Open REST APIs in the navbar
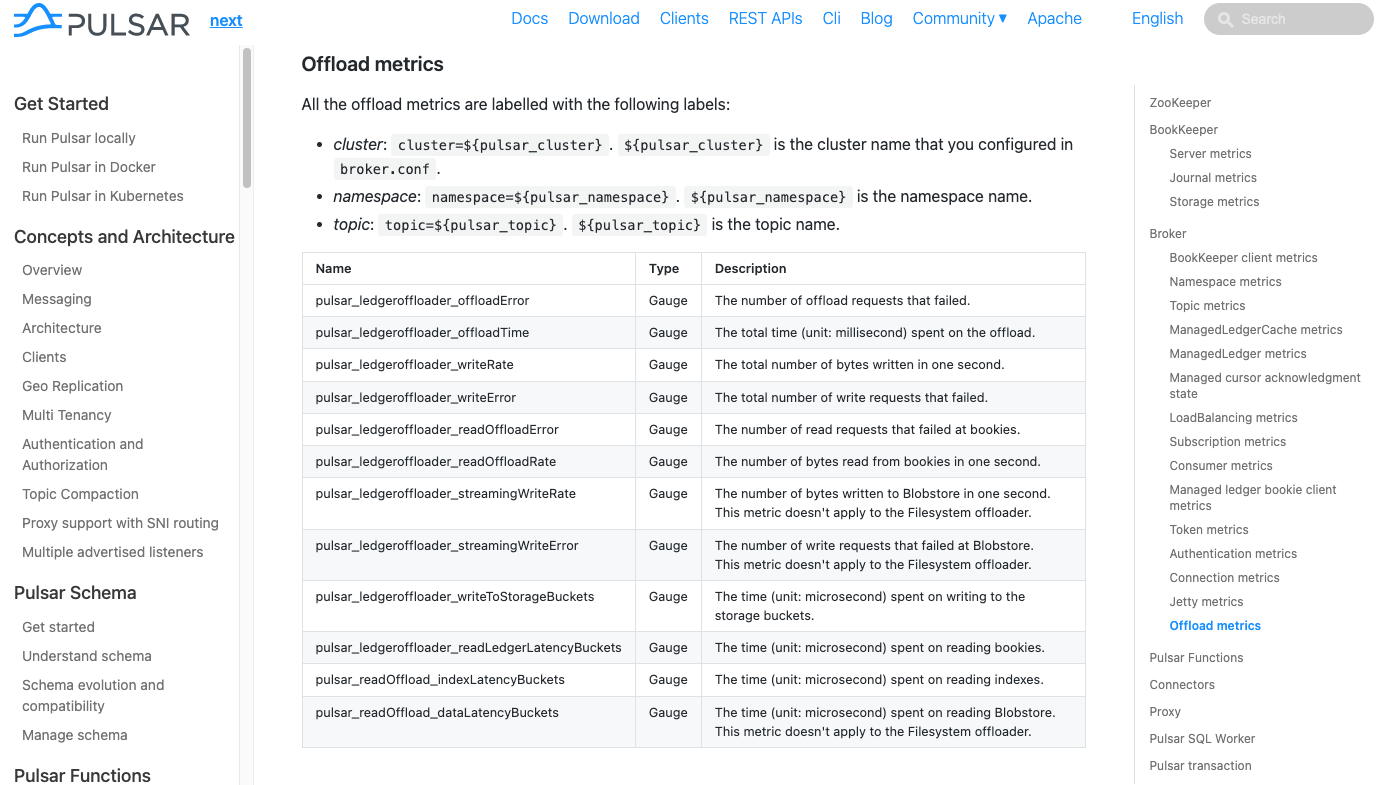The height and width of the screenshot is (785, 1380). pos(765,18)
